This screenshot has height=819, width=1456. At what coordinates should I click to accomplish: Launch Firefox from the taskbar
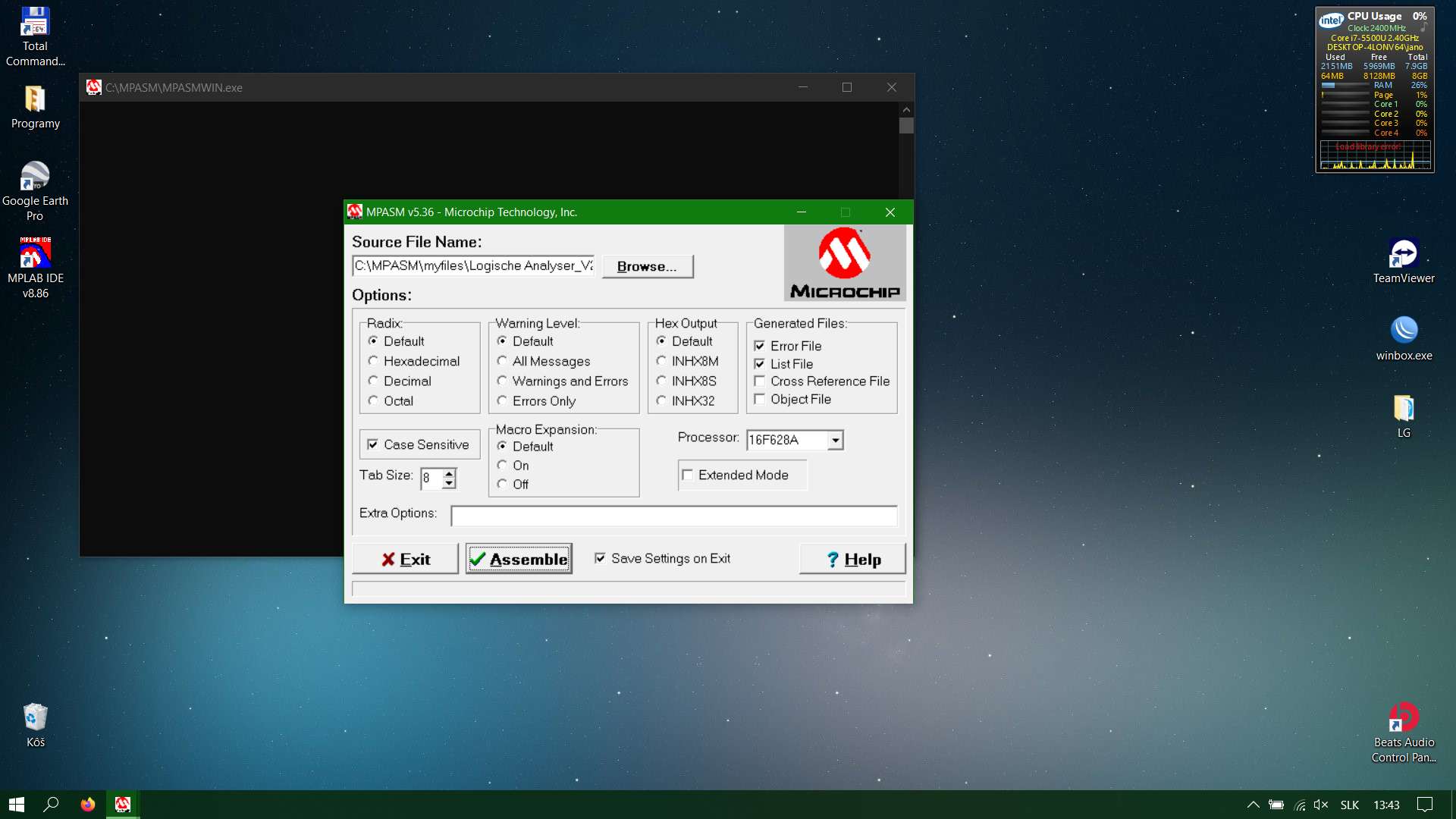(88, 805)
